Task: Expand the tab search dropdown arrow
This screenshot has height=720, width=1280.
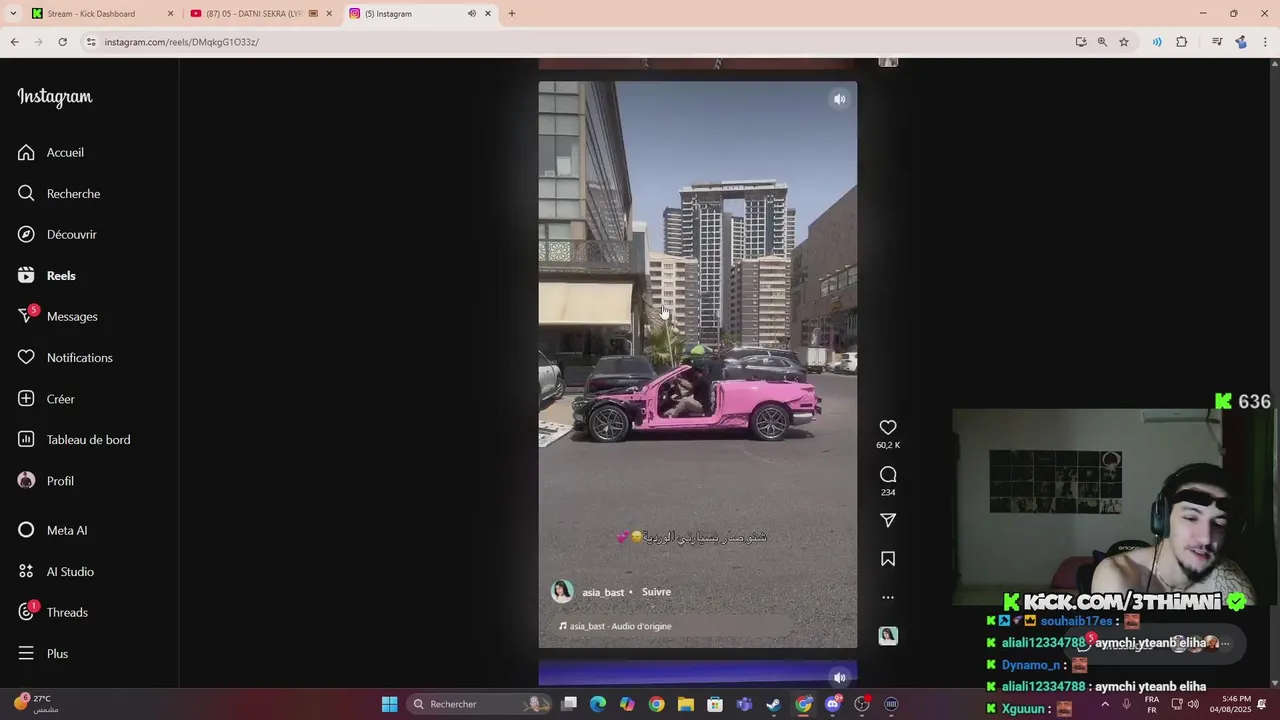Action: pyautogui.click(x=13, y=14)
